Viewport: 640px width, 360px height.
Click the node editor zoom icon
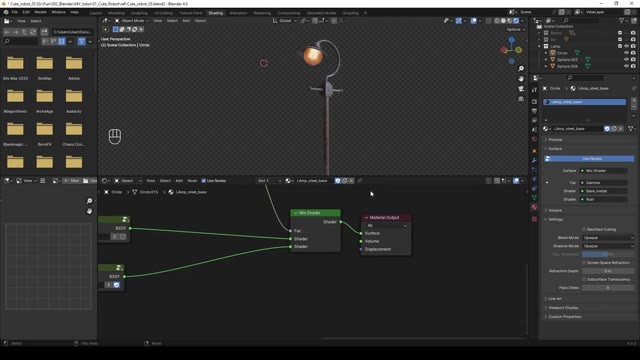(x=89, y=201)
